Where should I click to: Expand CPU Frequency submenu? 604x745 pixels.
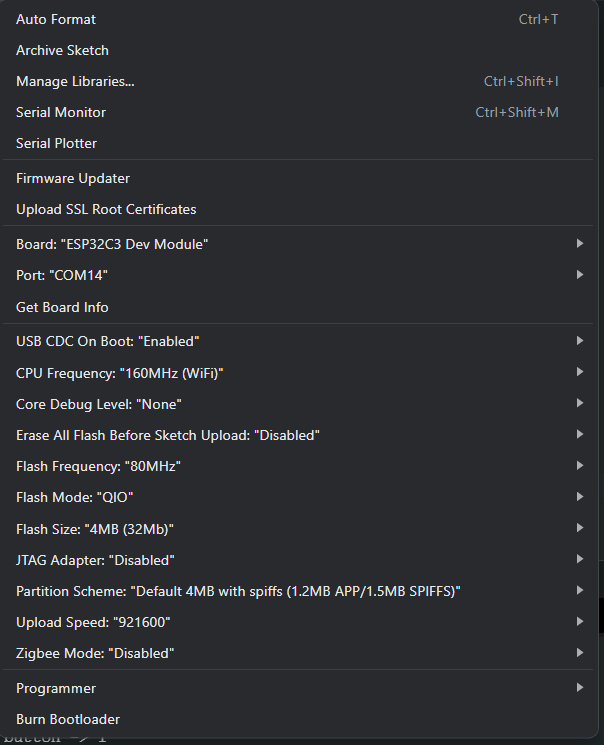point(120,373)
